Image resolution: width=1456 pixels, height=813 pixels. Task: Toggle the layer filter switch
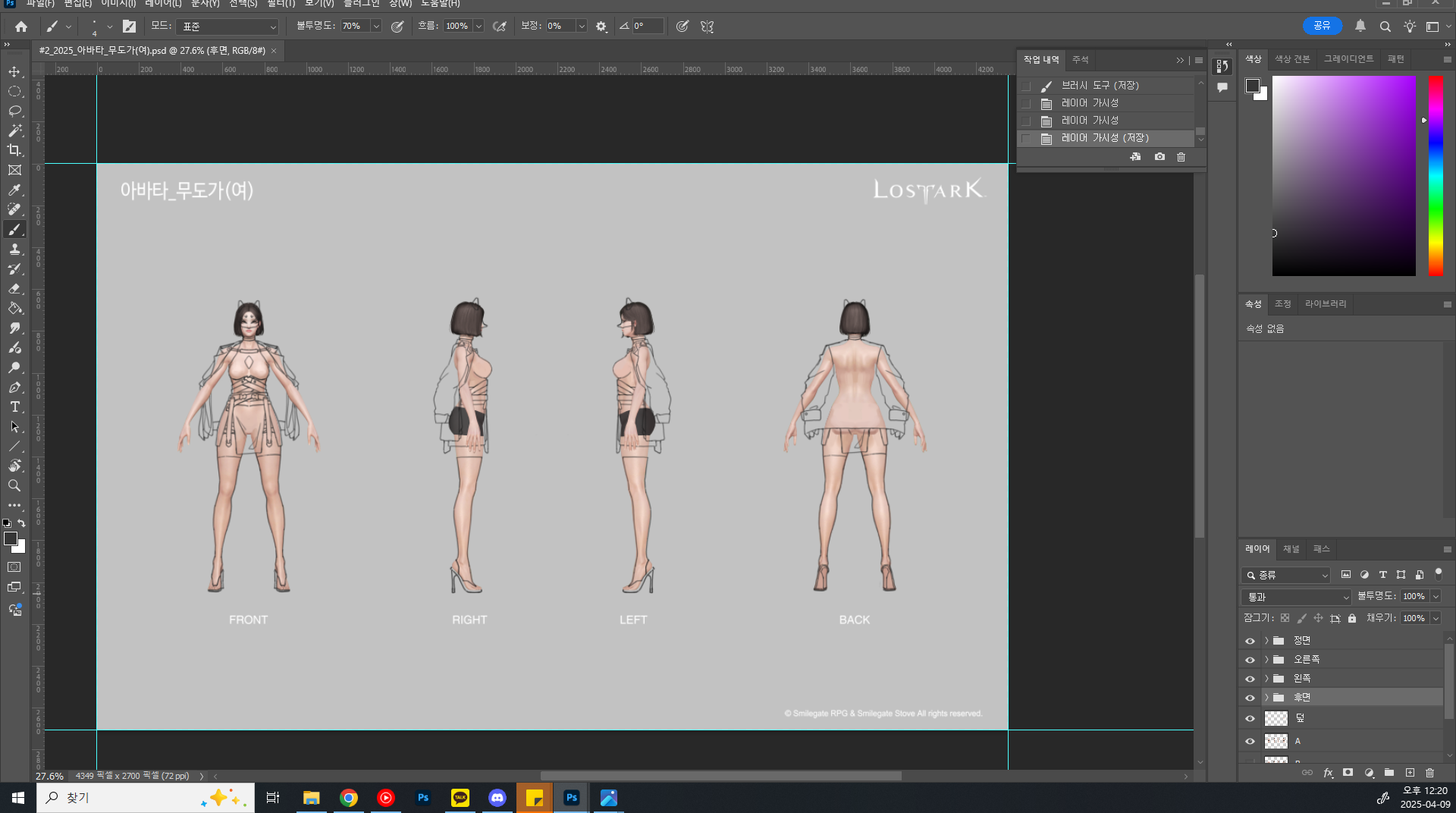click(1439, 574)
